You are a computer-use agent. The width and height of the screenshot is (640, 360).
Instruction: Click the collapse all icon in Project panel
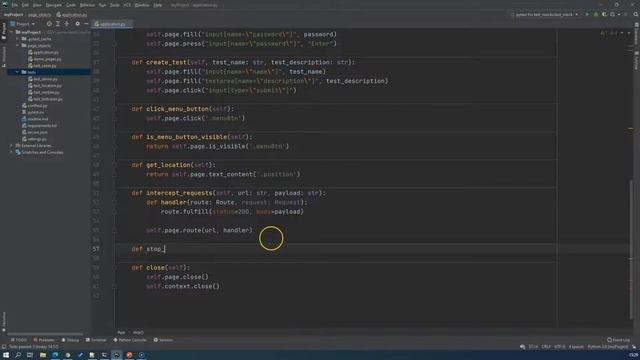(67, 24)
